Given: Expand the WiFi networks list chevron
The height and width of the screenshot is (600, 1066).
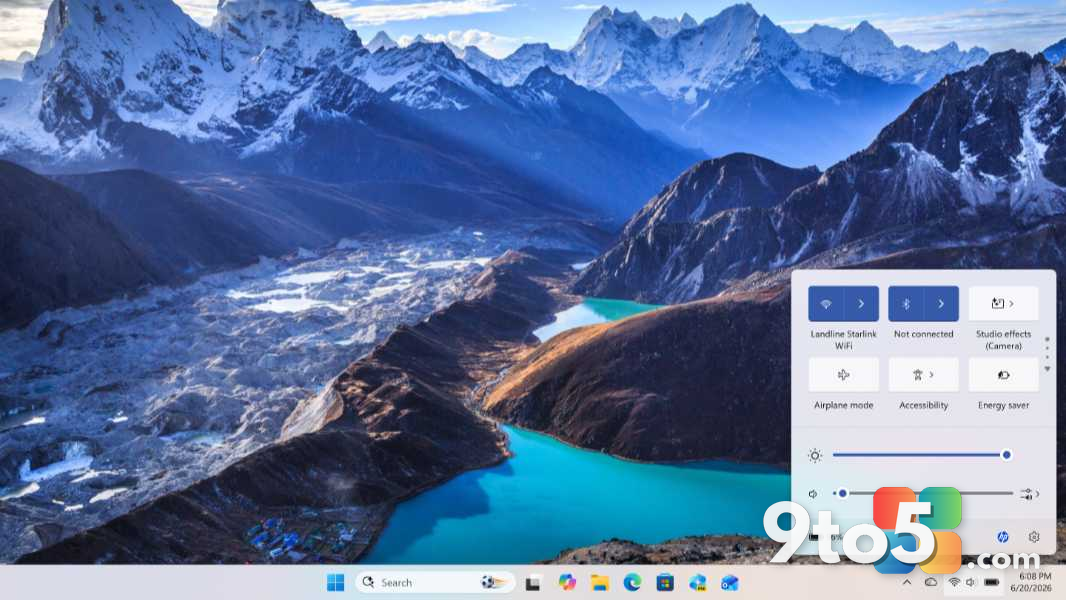Looking at the screenshot, I should 861,304.
